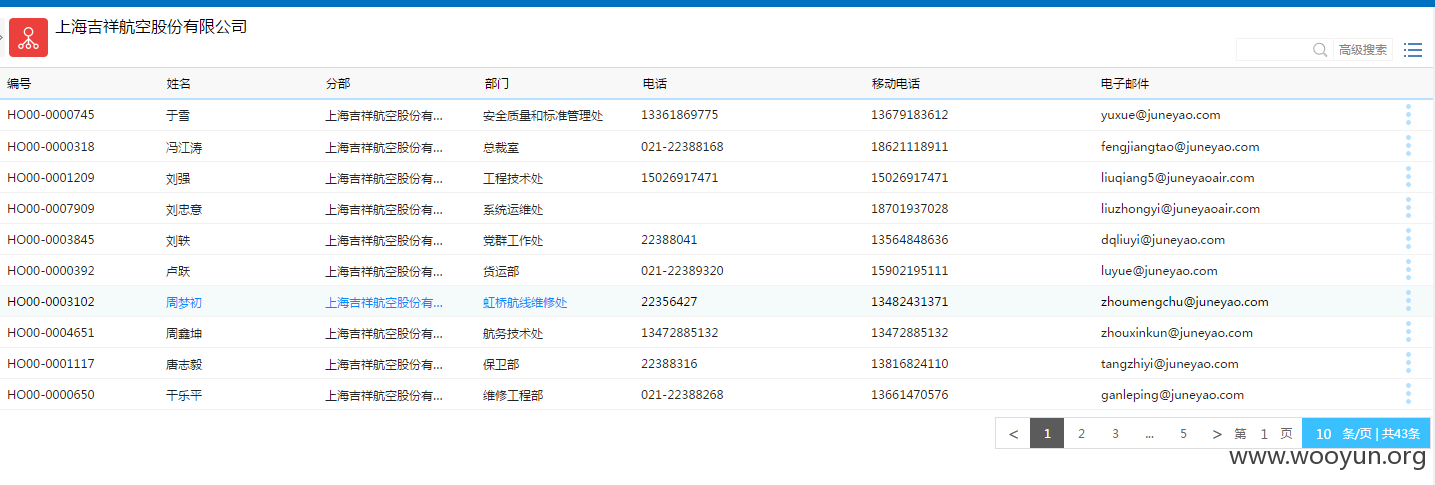1435x485 pixels.
Task: Click department 维修工程部
Action: [x=513, y=395]
